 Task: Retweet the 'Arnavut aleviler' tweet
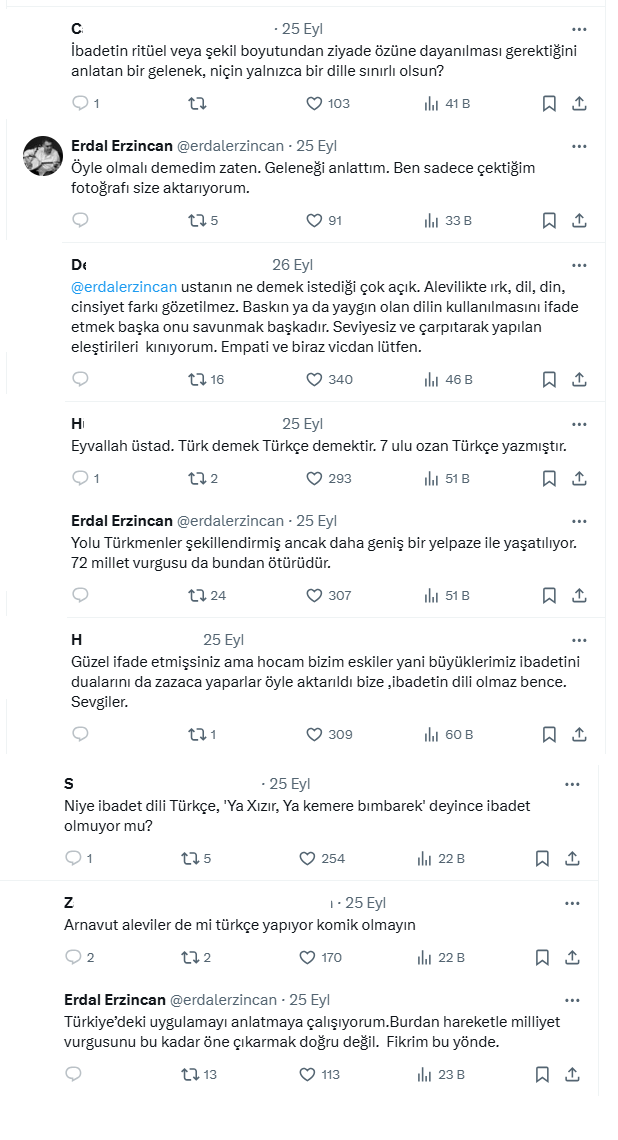(189, 957)
